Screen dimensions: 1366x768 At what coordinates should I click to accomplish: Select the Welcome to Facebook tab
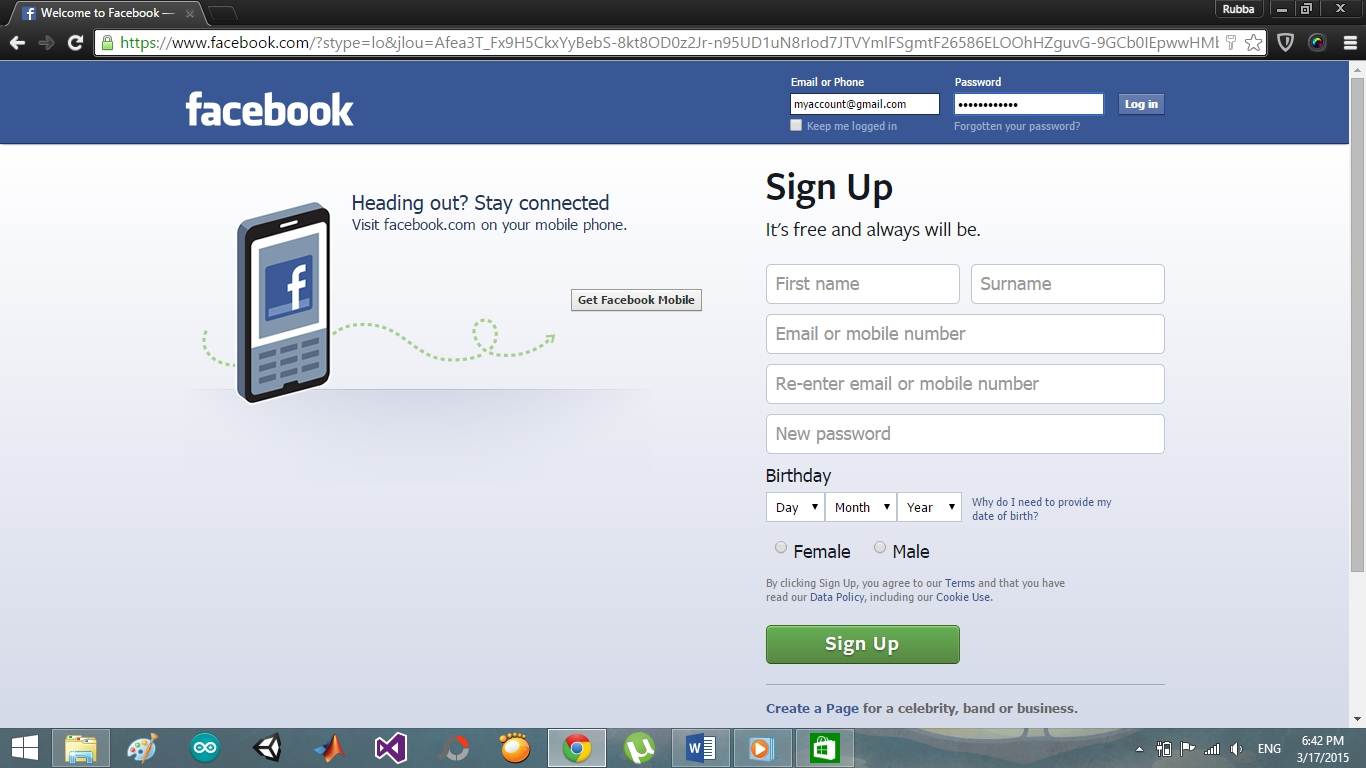(x=105, y=13)
